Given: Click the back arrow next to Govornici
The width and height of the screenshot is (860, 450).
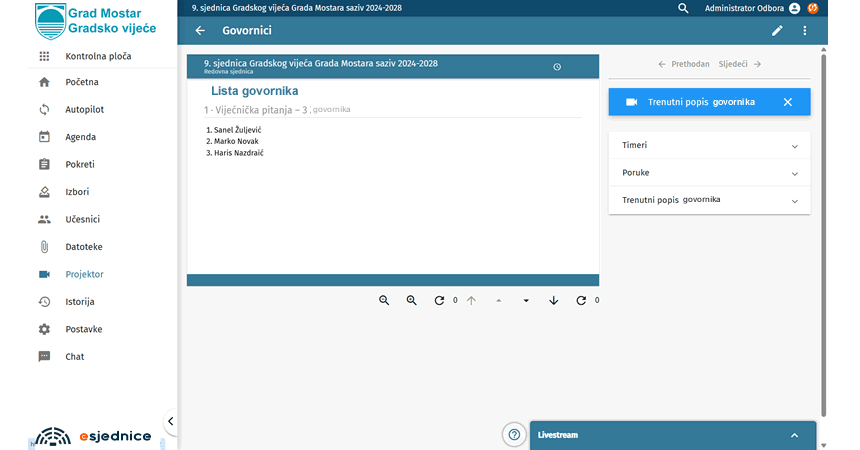Looking at the screenshot, I should [x=200, y=31].
